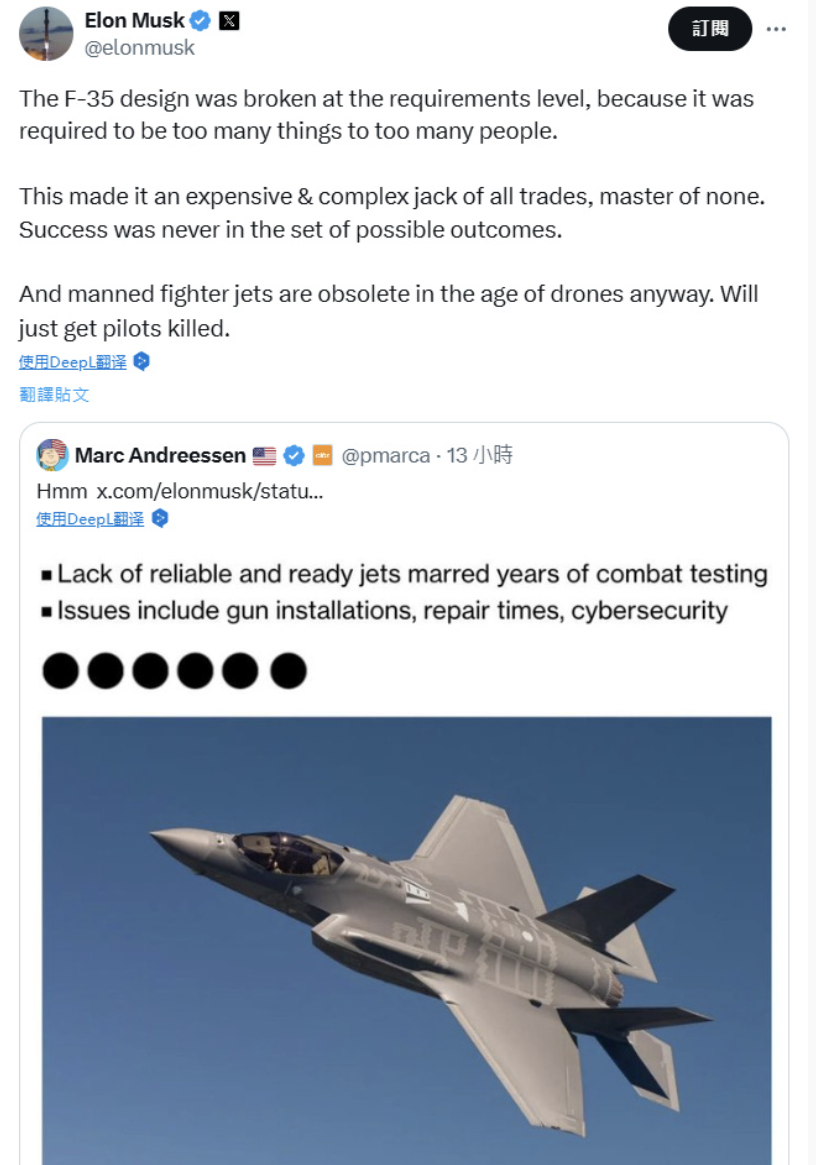Click the orange affiliation badge near @pmarca
The height and width of the screenshot is (1165, 816).
[322, 456]
